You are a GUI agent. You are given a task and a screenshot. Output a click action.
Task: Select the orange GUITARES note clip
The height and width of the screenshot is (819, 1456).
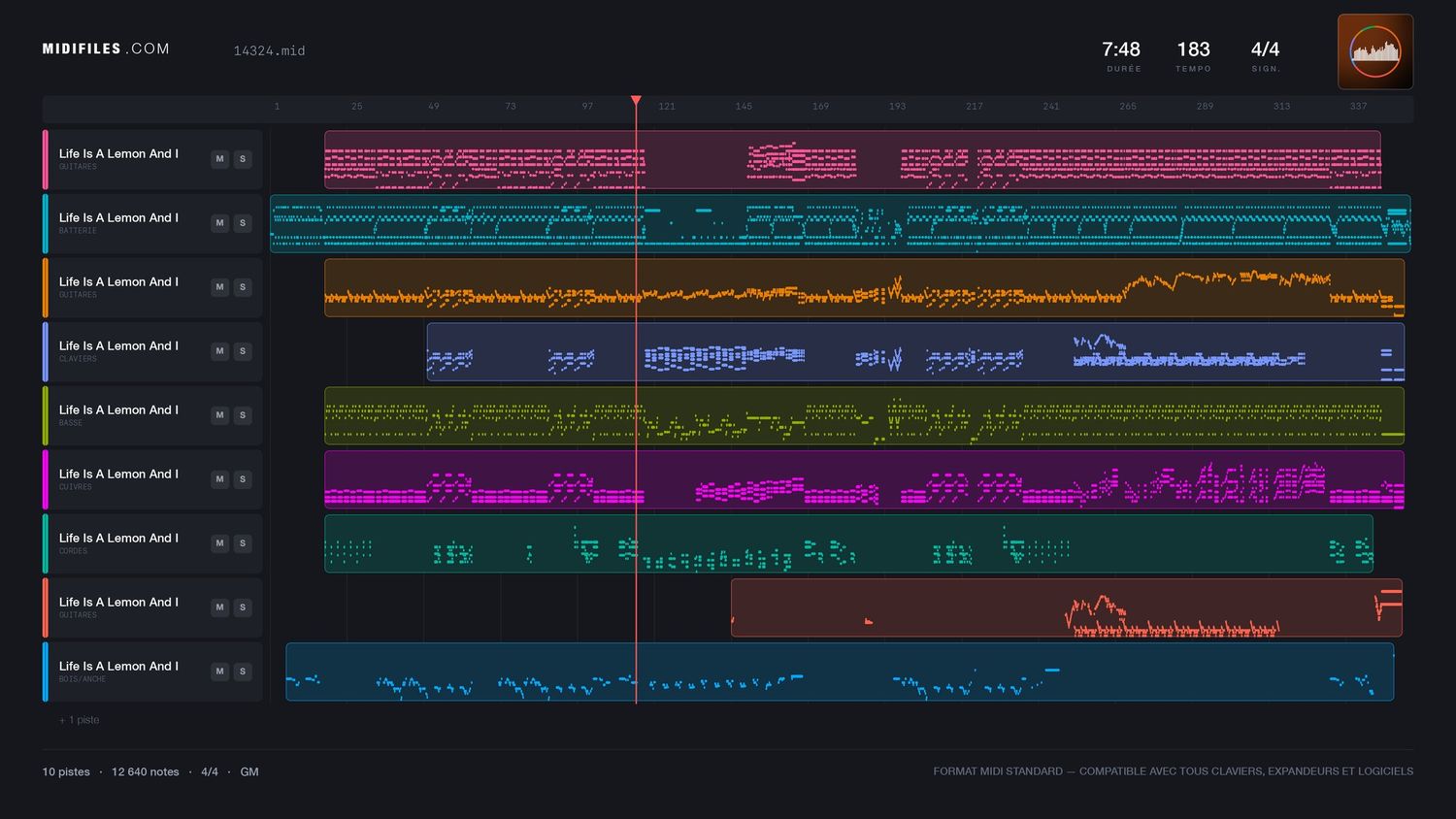(x=864, y=287)
